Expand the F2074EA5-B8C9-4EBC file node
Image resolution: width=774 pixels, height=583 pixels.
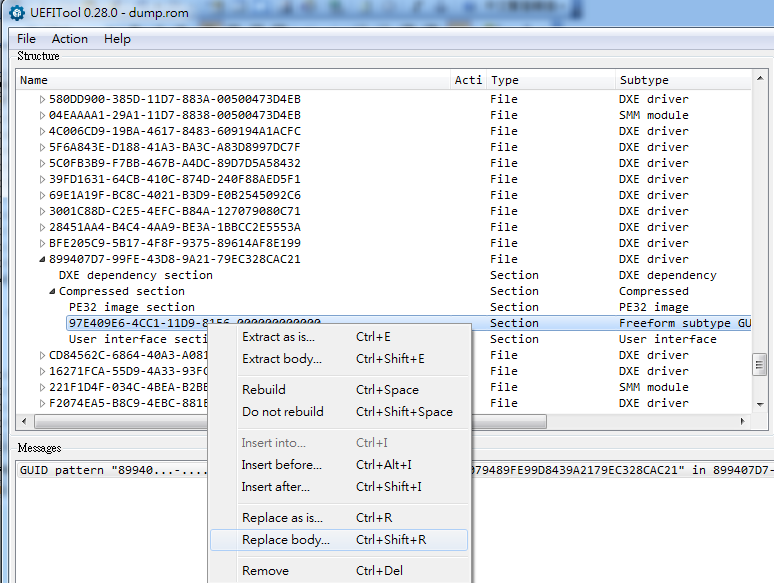[x=42, y=403]
